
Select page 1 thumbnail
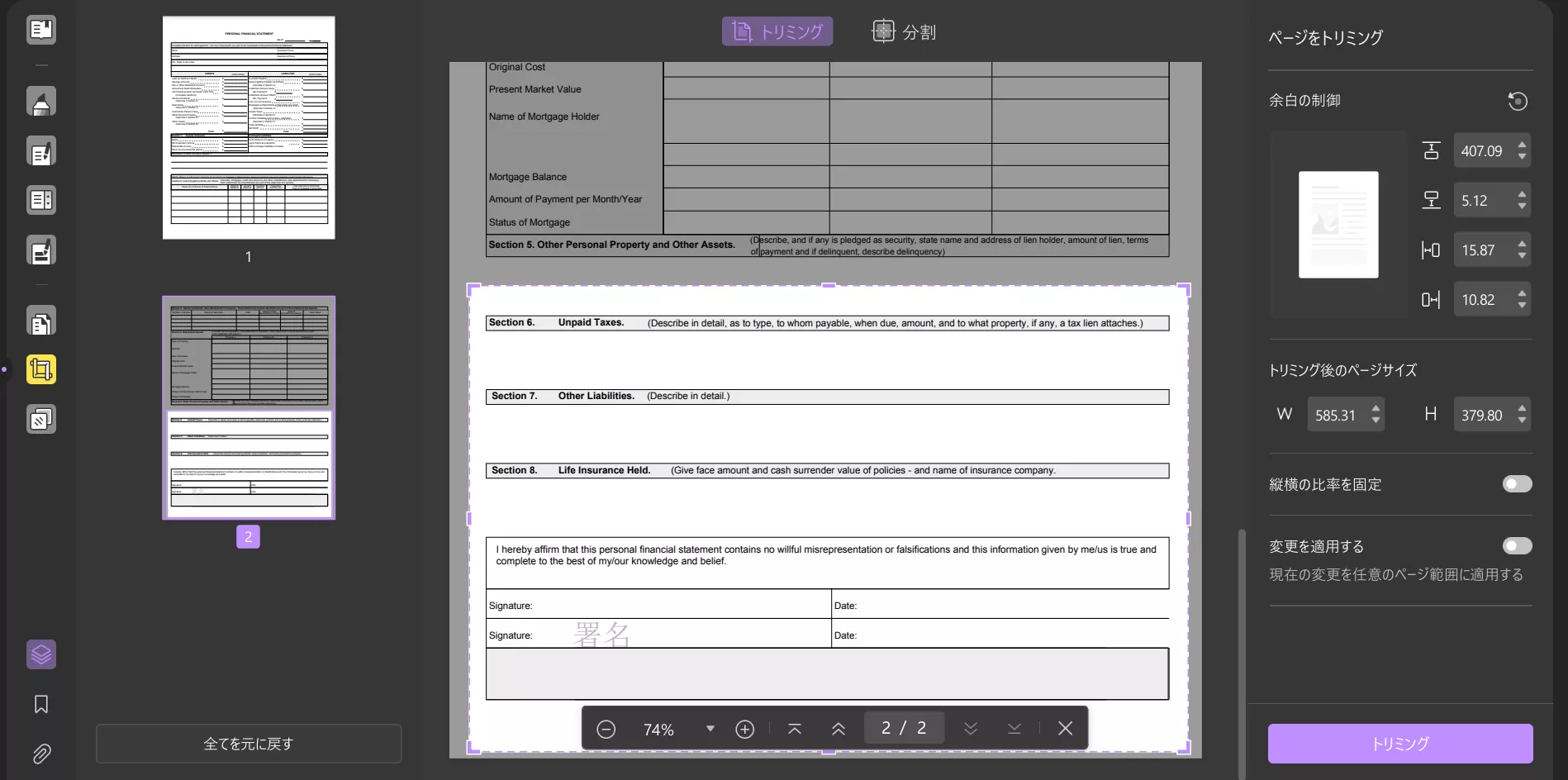tap(249, 128)
